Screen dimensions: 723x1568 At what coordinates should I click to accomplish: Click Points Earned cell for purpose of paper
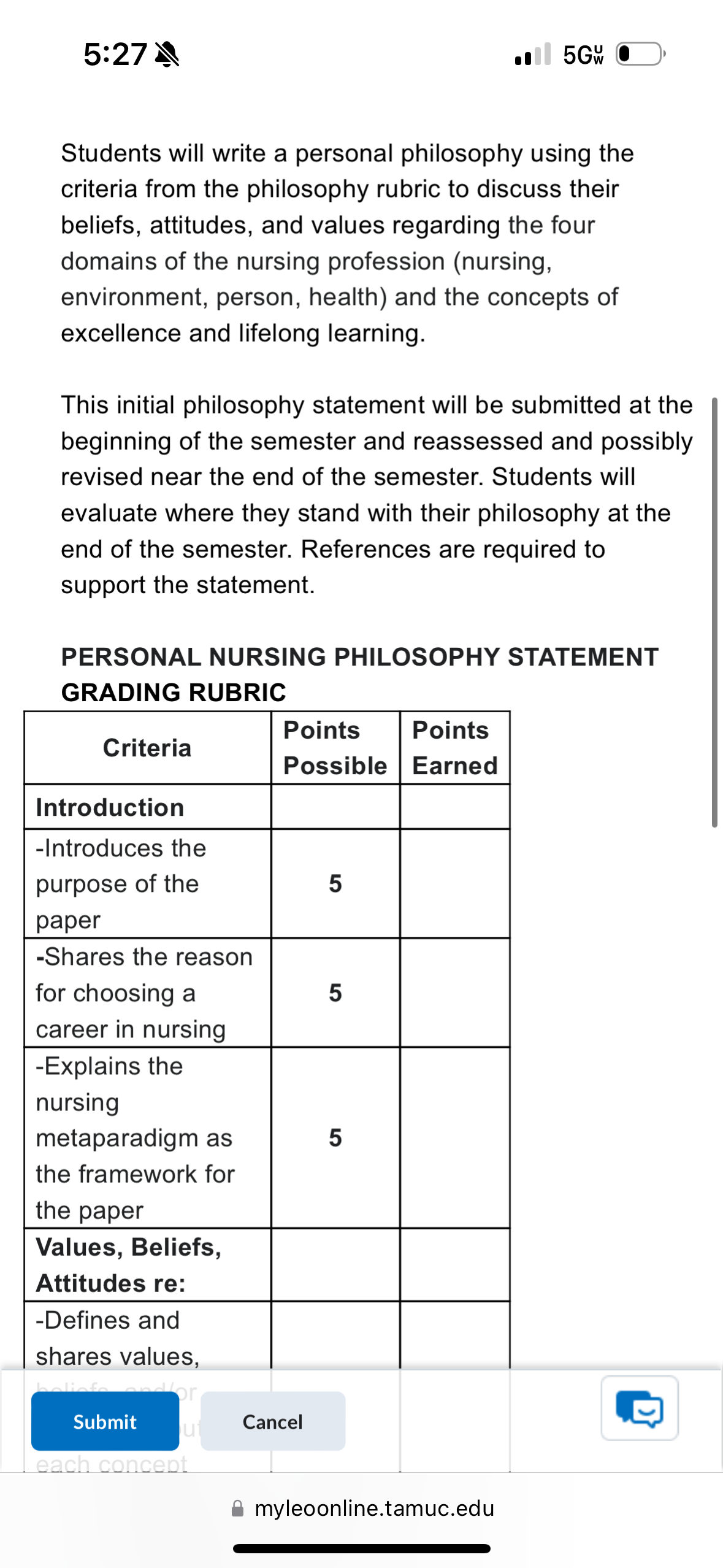(455, 884)
